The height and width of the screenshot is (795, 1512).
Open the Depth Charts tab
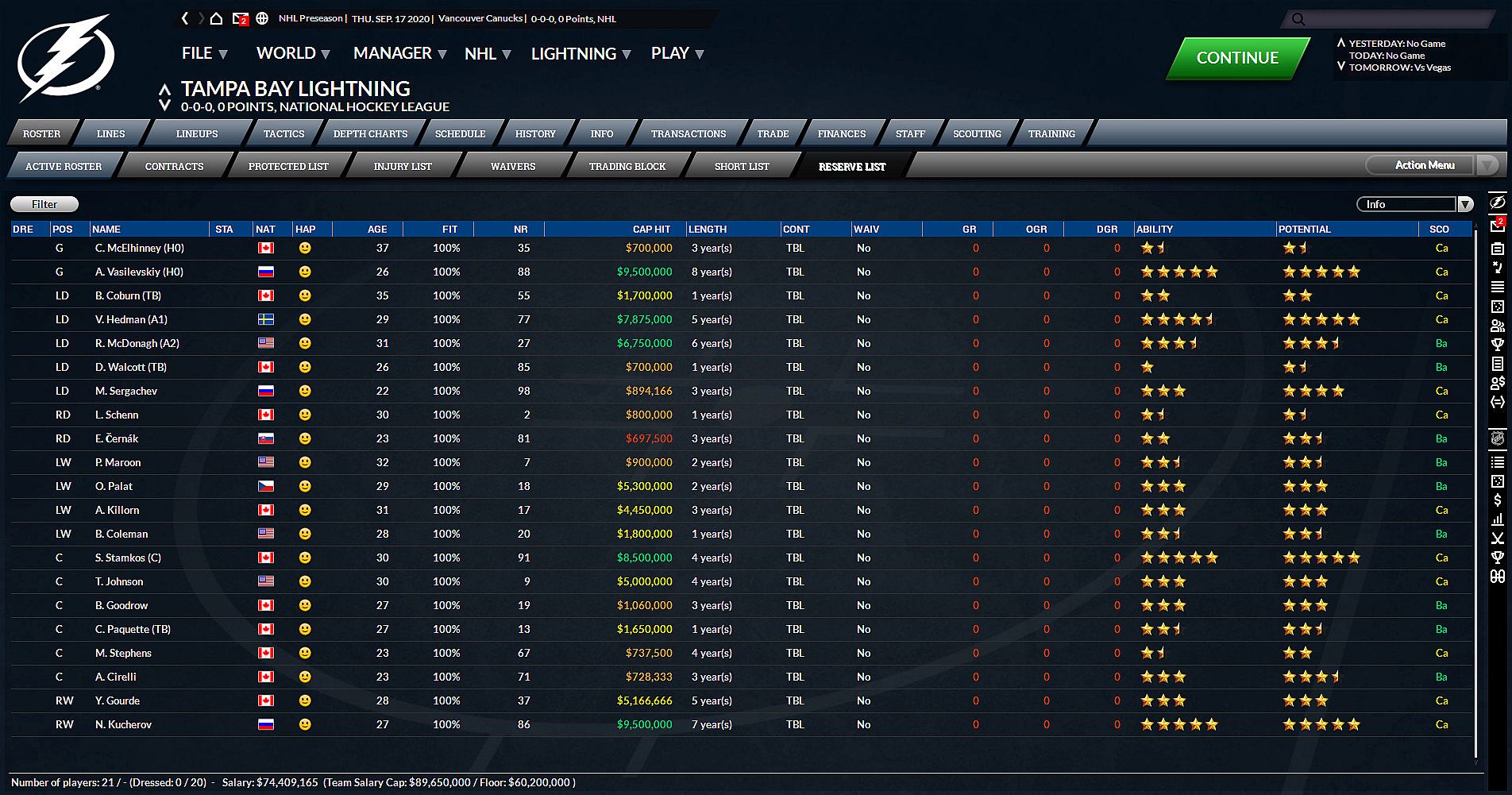[370, 134]
